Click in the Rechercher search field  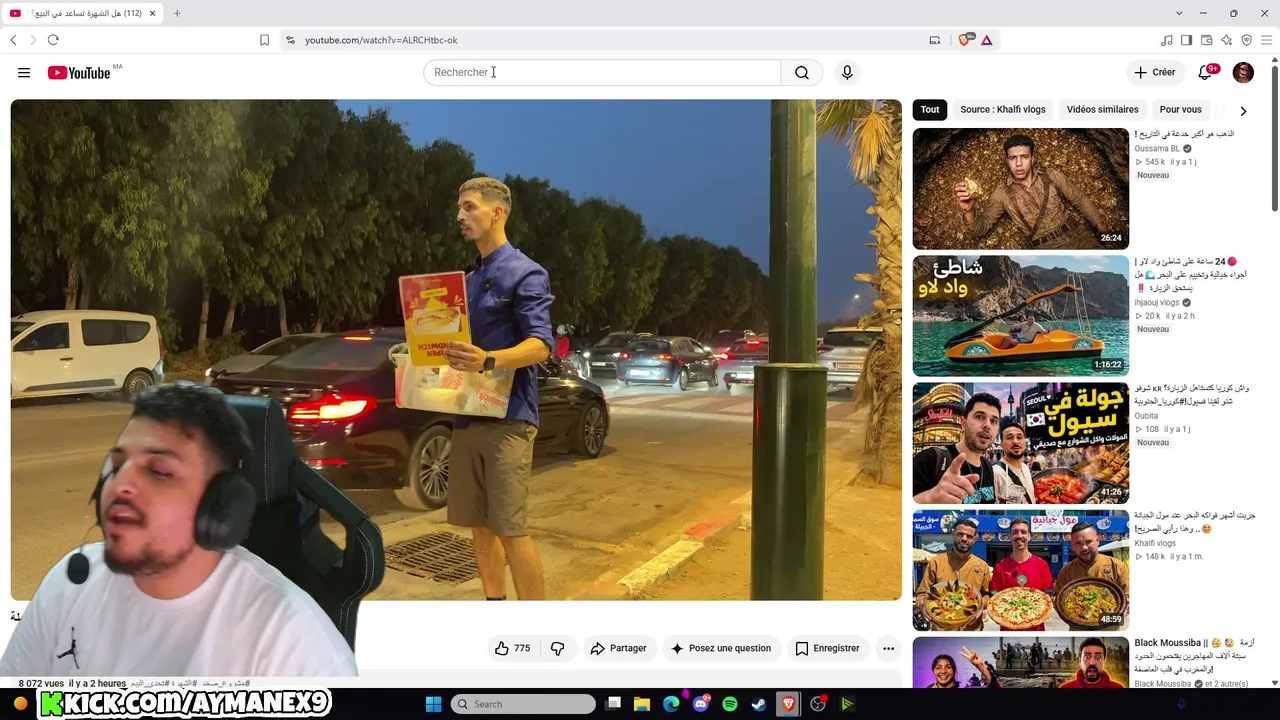602,72
